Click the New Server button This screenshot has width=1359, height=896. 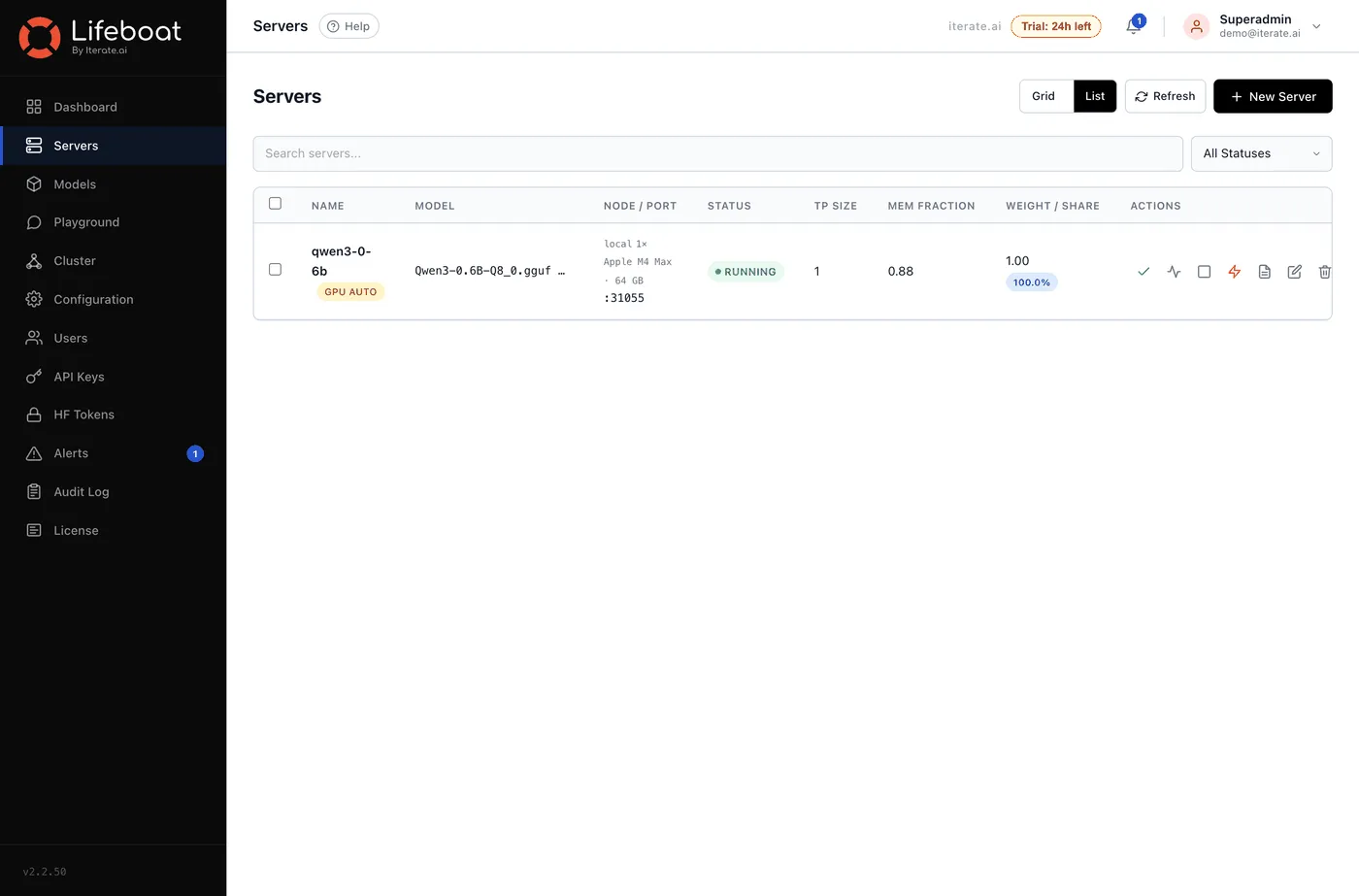click(x=1273, y=96)
